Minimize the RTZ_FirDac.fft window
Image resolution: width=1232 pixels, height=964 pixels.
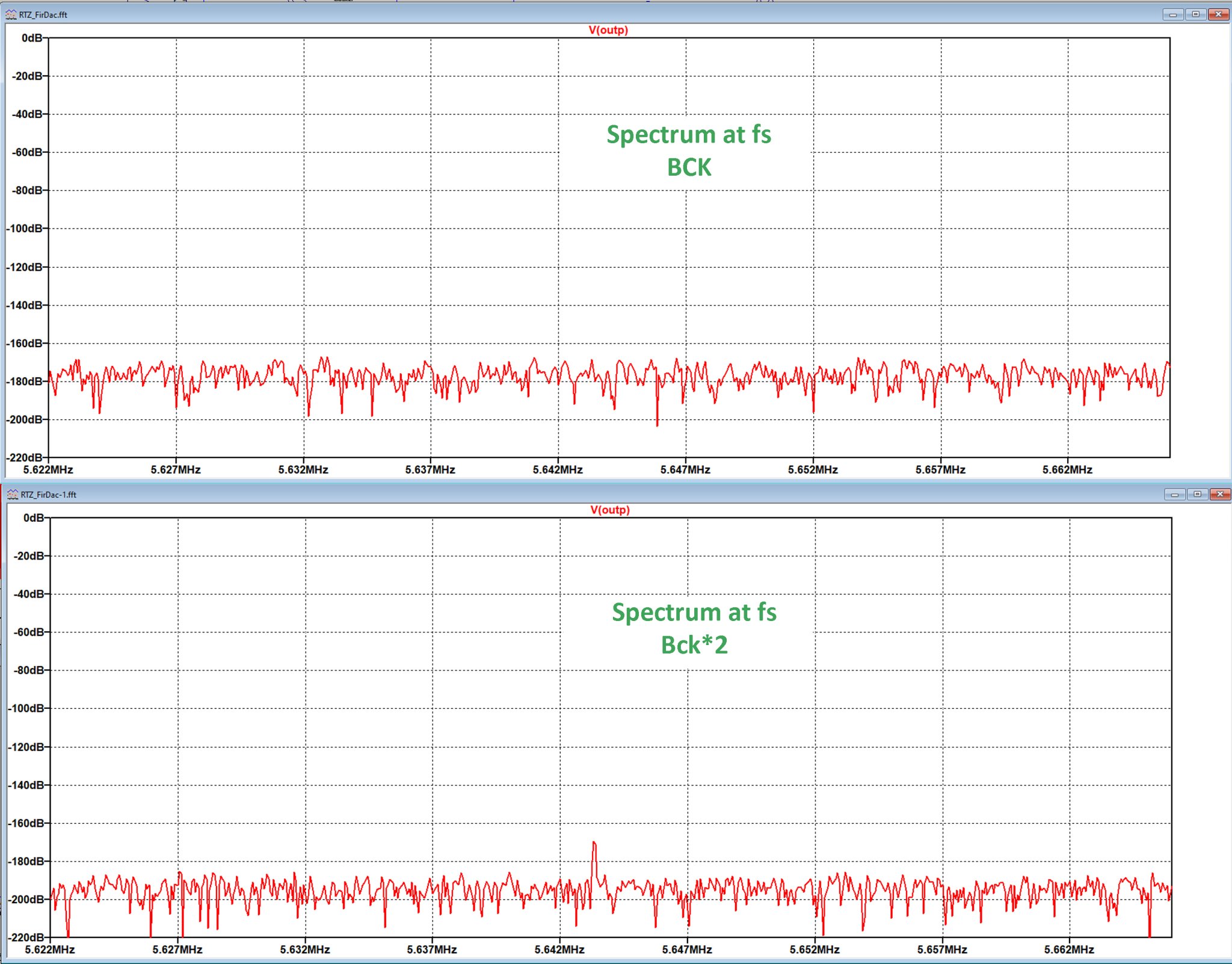coord(1172,14)
